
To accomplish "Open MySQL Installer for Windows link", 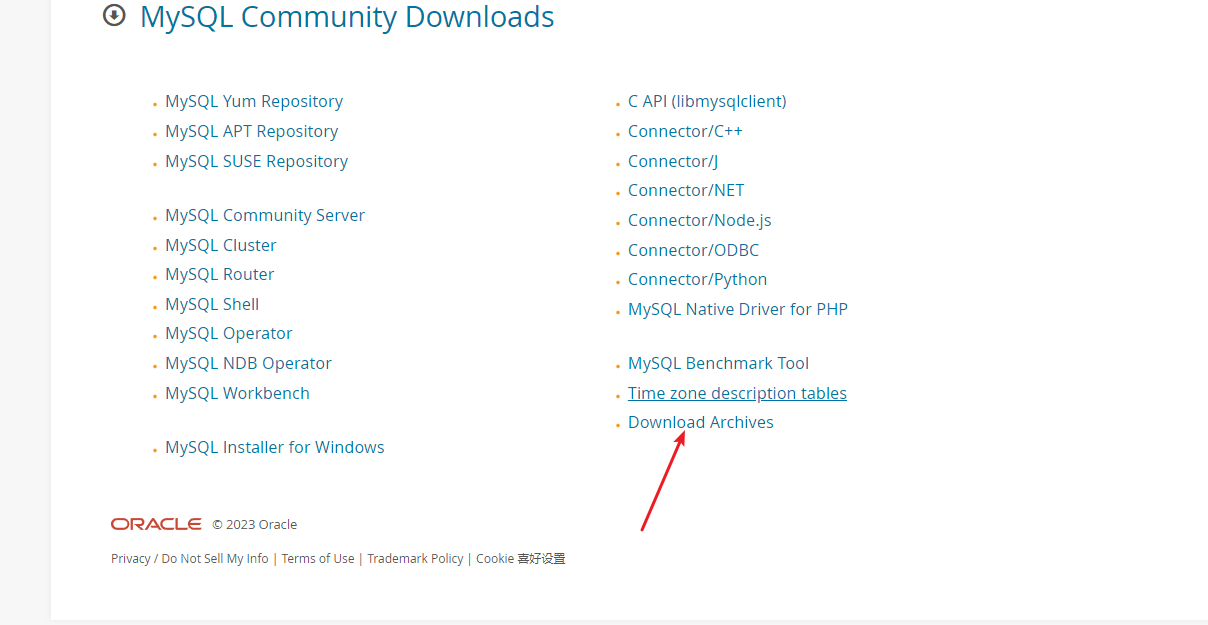I will coord(275,447).
